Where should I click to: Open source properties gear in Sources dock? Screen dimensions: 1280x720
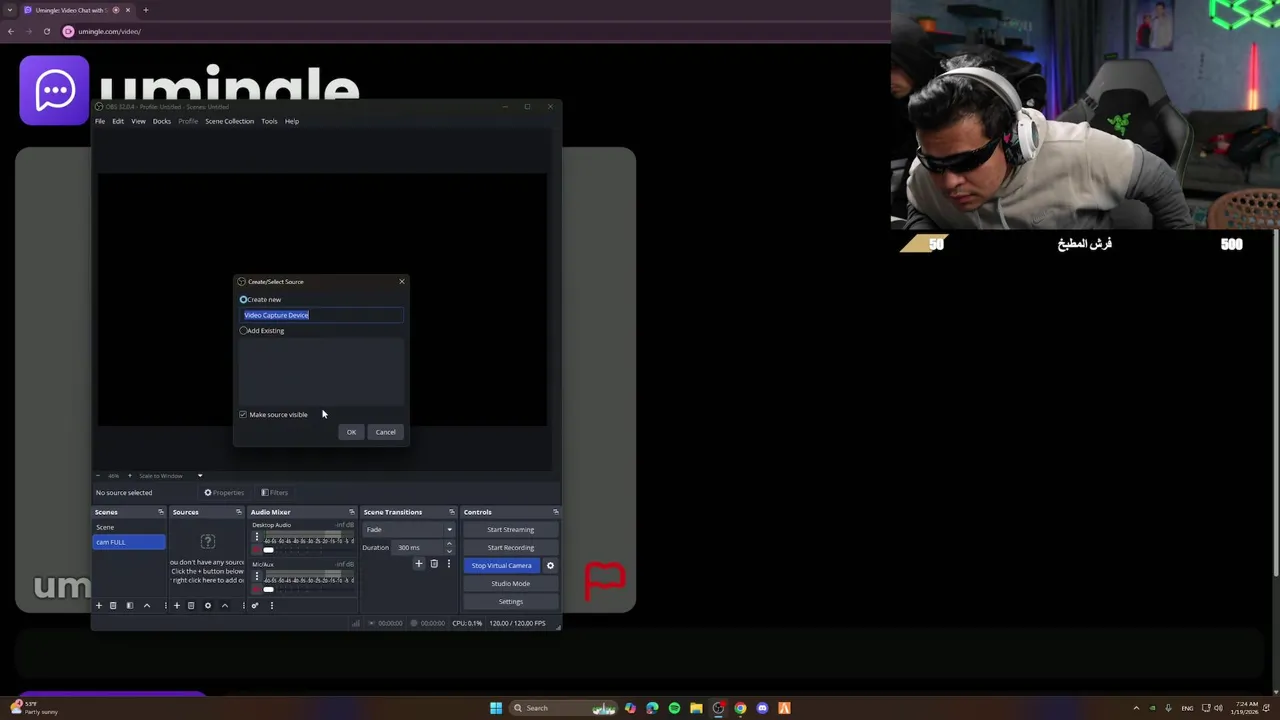click(x=208, y=605)
